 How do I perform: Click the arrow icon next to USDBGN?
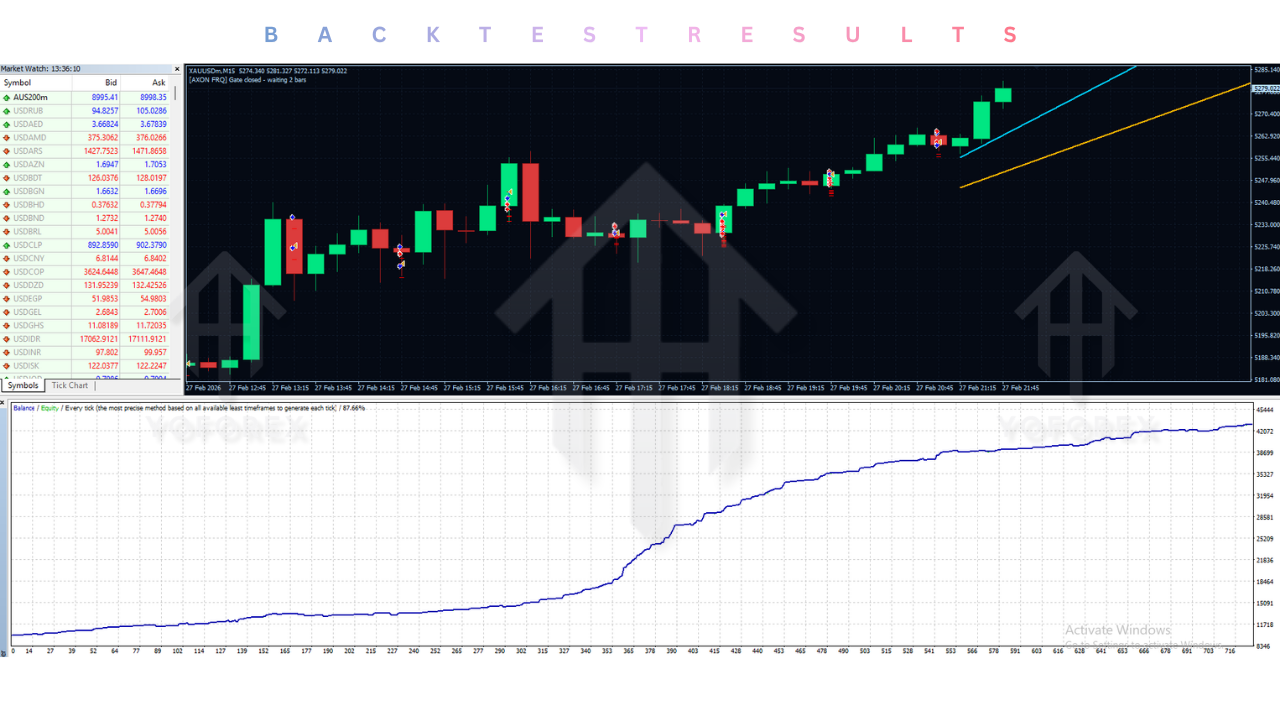click(7, 191)
